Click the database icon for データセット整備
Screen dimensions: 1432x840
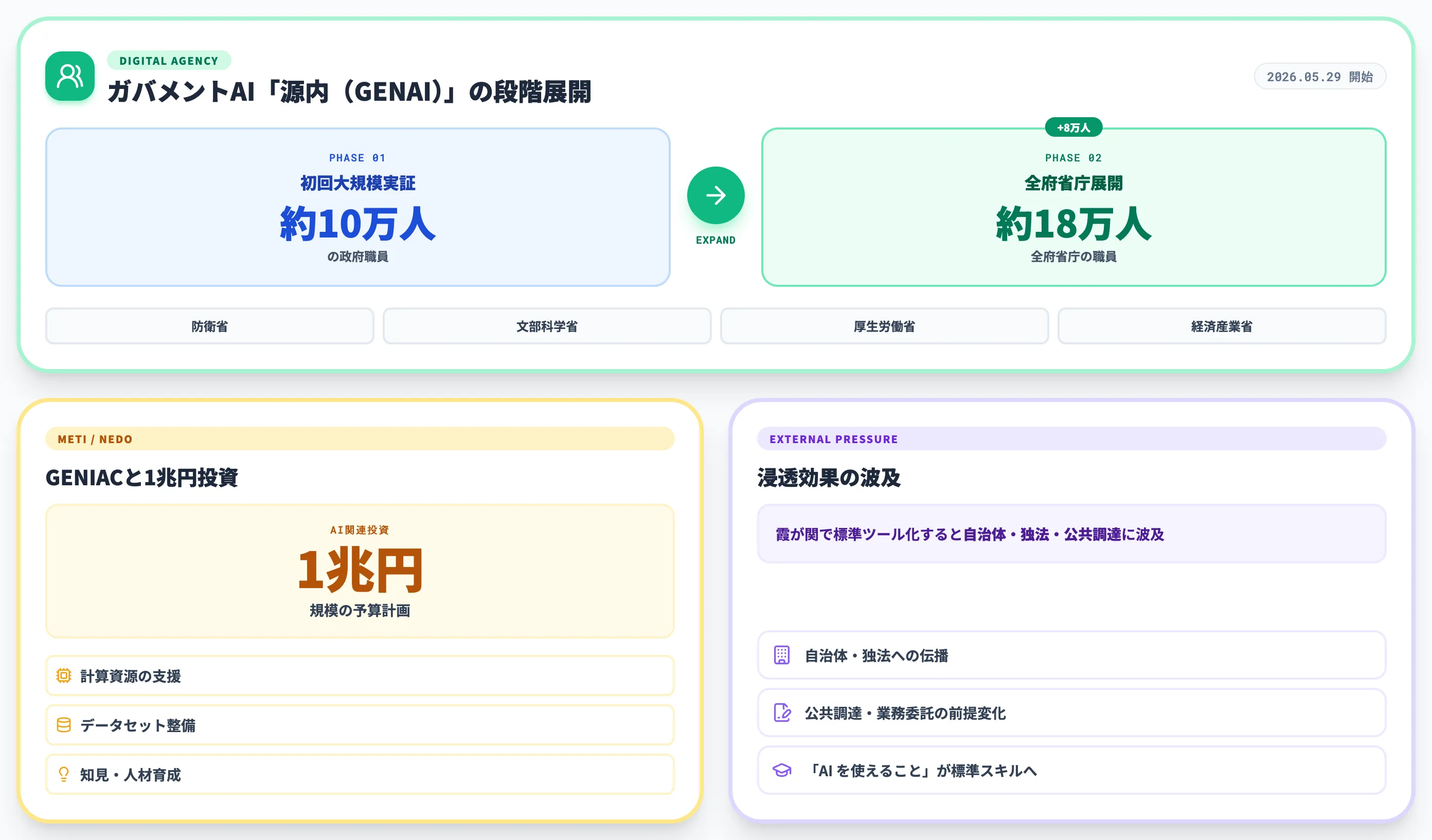64,725
